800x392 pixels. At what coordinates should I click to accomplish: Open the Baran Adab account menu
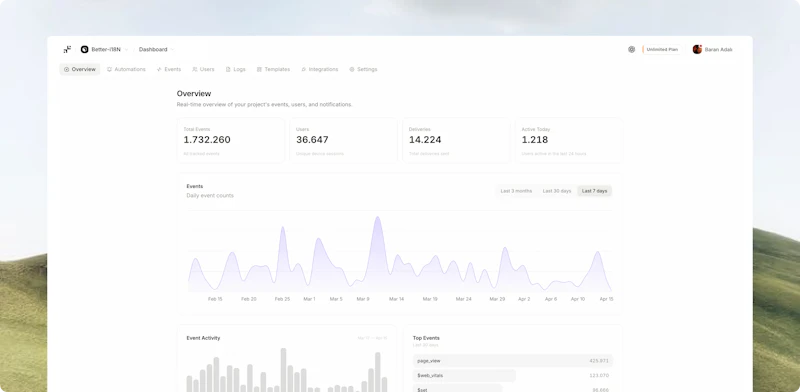pos(713,50)
